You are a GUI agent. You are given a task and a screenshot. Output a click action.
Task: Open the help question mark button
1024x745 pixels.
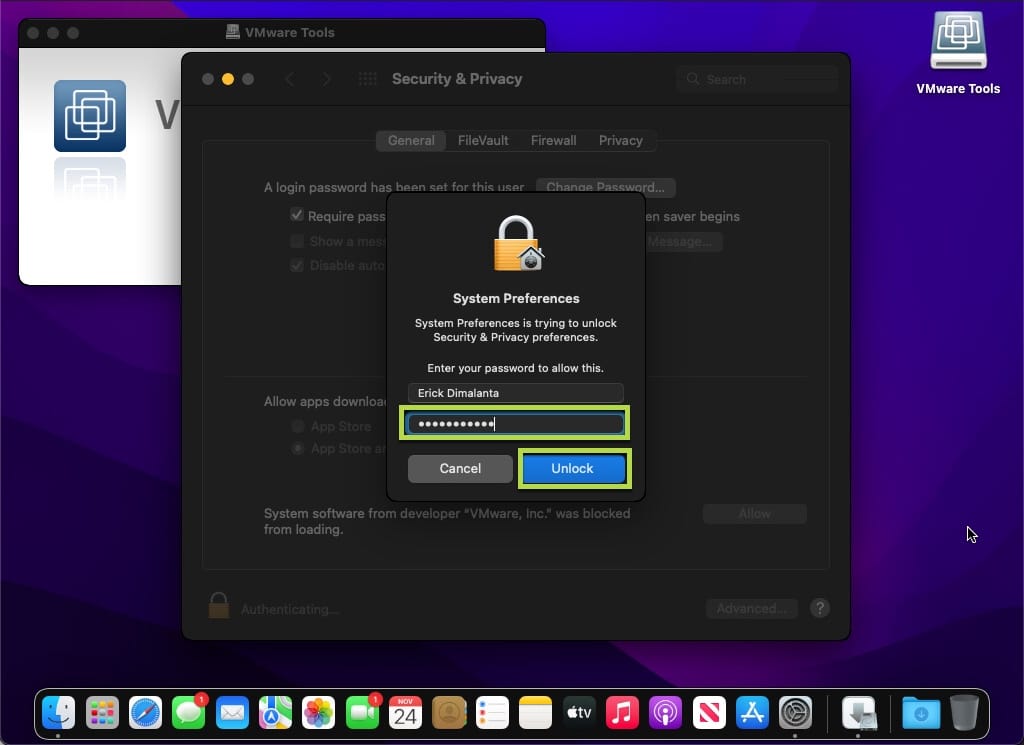click(820, 609)
